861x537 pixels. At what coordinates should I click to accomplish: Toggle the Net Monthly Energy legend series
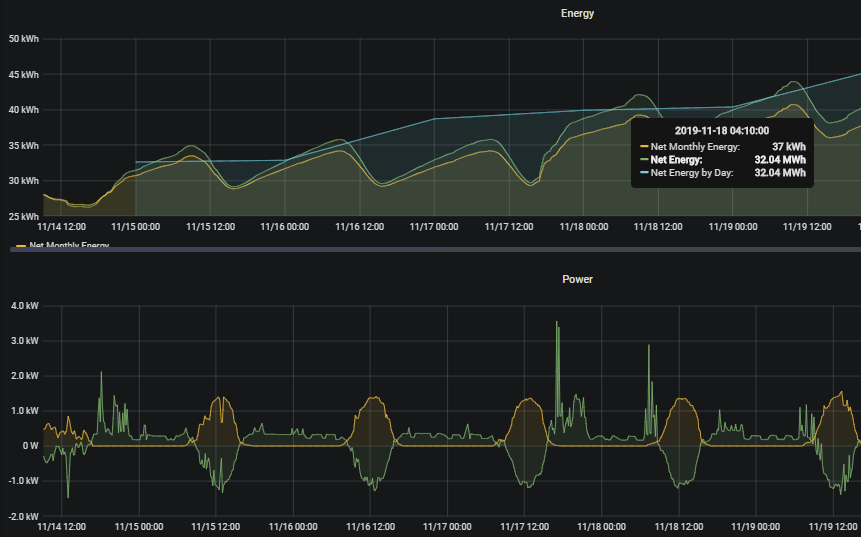click(x=68, y=244)
